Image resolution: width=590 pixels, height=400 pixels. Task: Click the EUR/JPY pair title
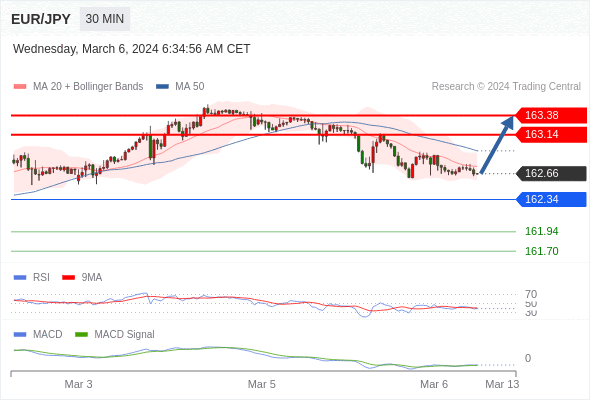pos(41,19)
